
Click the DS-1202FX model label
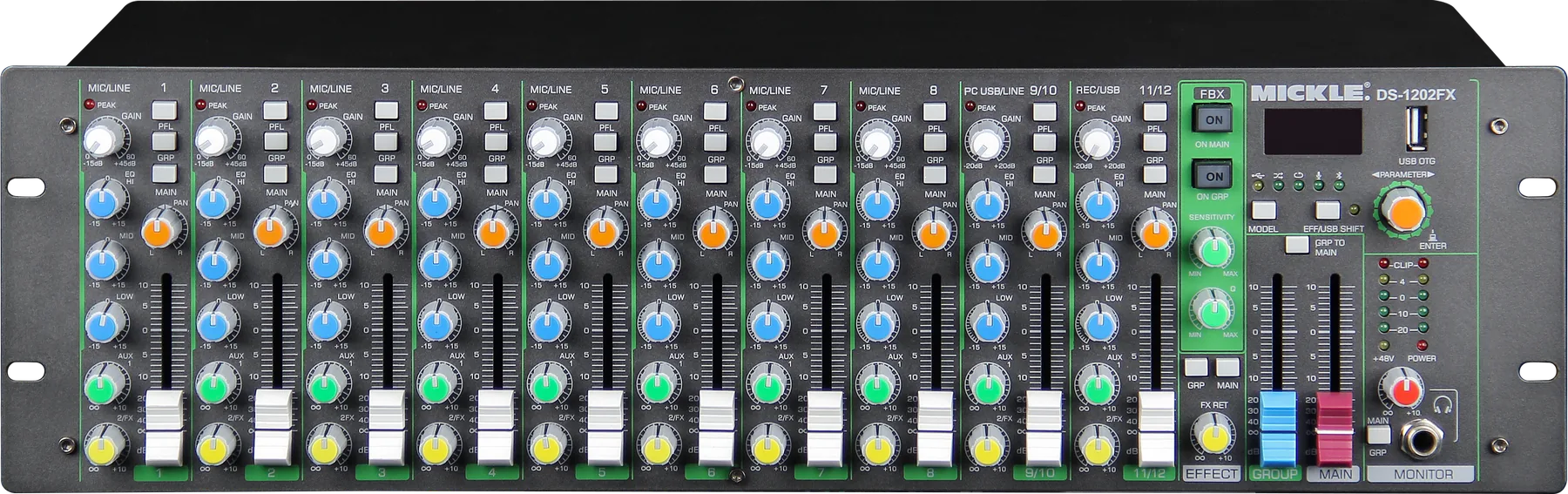click(x=1416, y=93)
